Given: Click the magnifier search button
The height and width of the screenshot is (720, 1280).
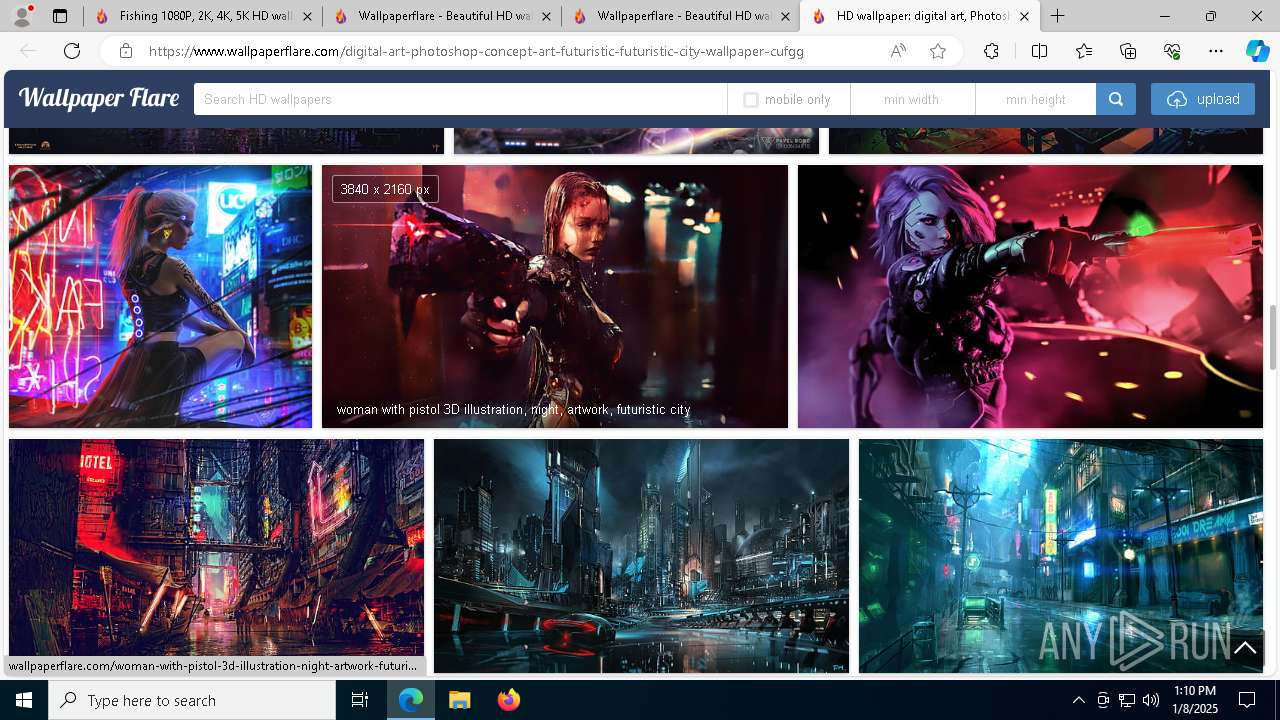Looking at the screenshot, I should [x=1116, y=99].
